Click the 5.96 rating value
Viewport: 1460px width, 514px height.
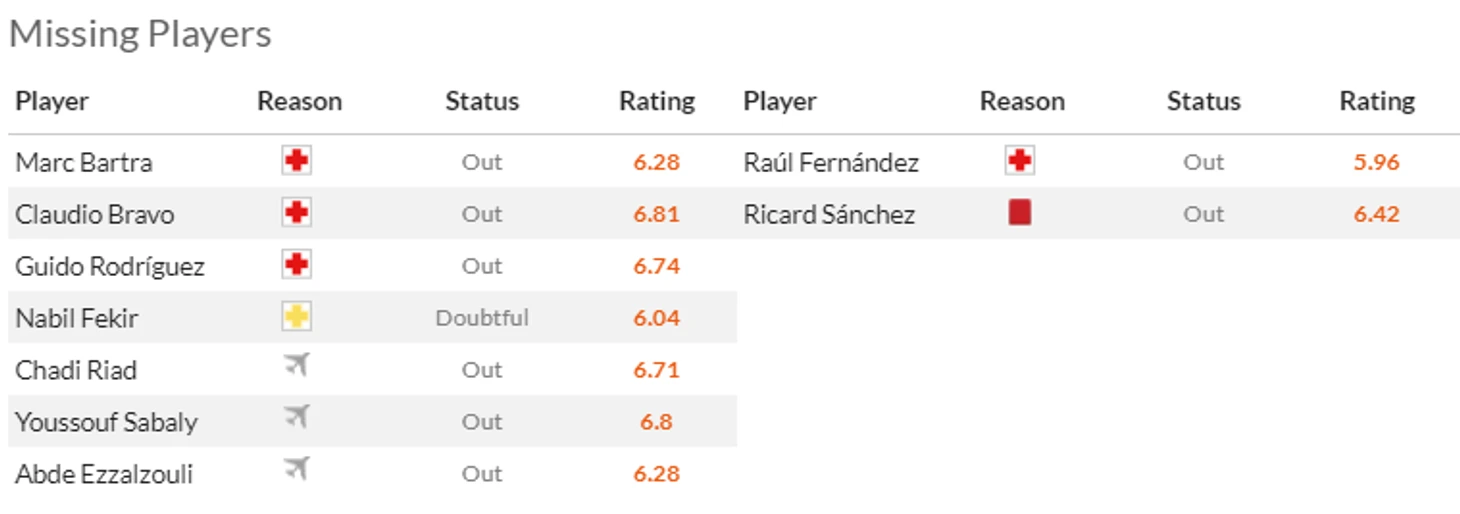1377,162
